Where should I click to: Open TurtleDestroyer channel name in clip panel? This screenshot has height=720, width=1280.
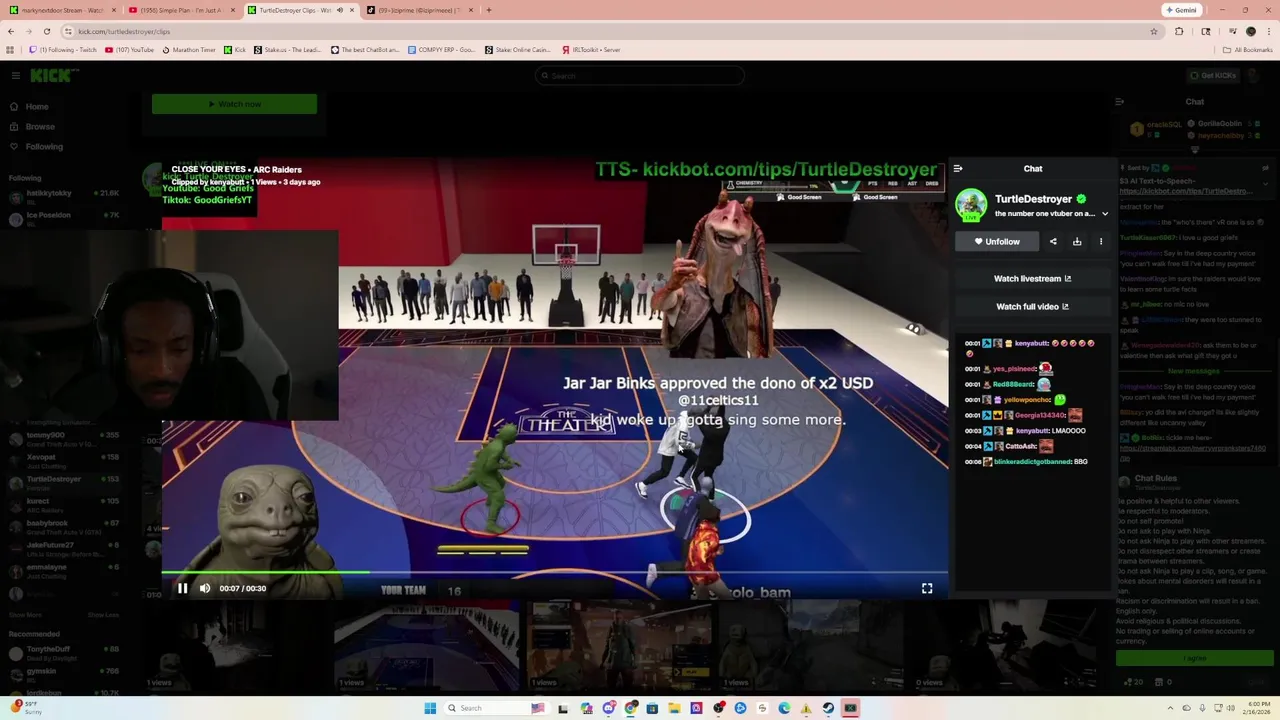click(1033, 199)
